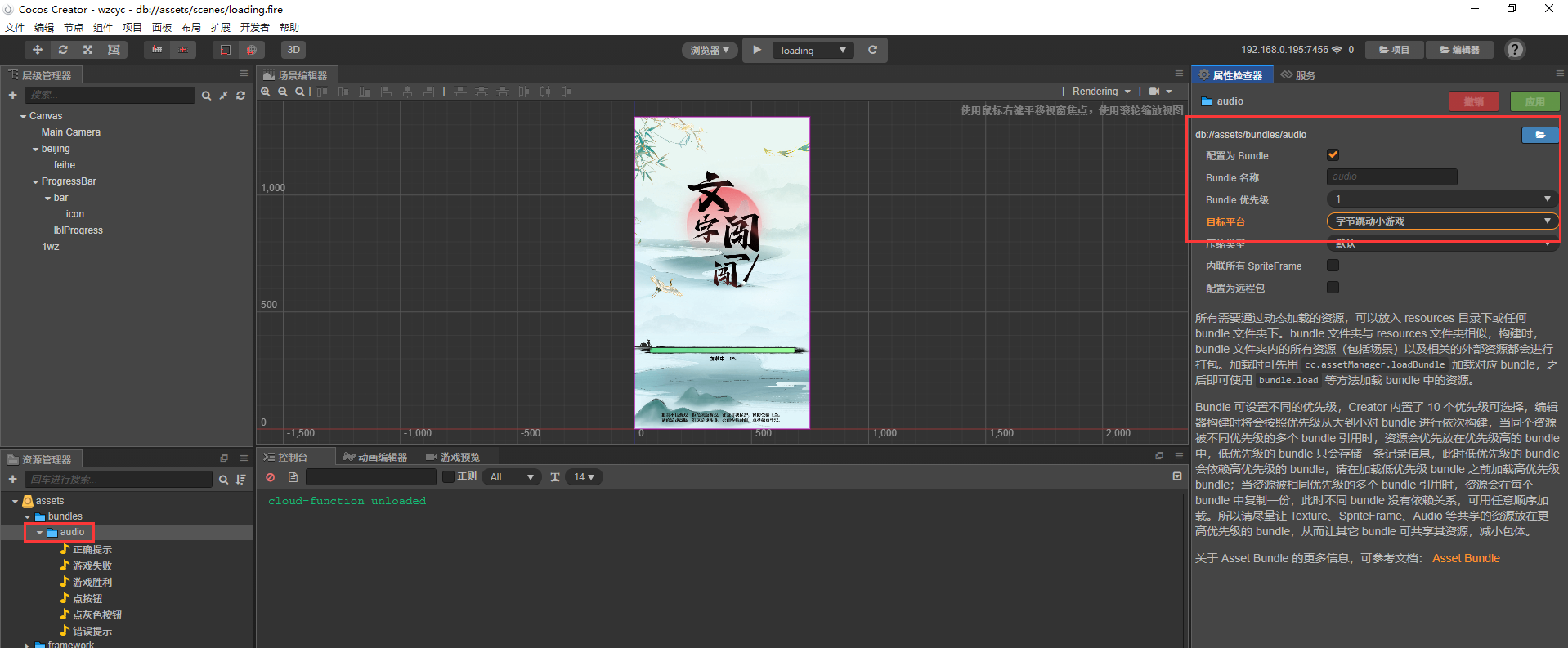Viewport: 1568px width, 648px height.
Task: Refresh the hierarchy panel
Action: click(240, 96)
